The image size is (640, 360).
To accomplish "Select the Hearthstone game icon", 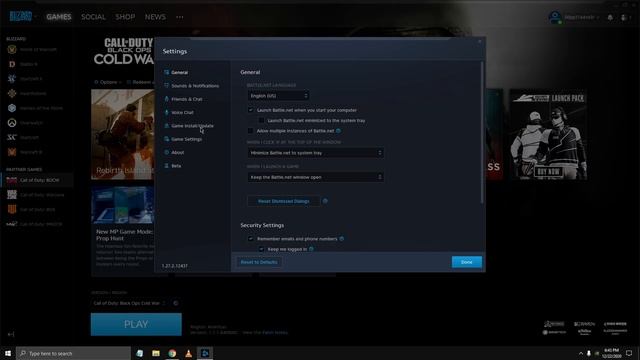I will pos(12,93).
